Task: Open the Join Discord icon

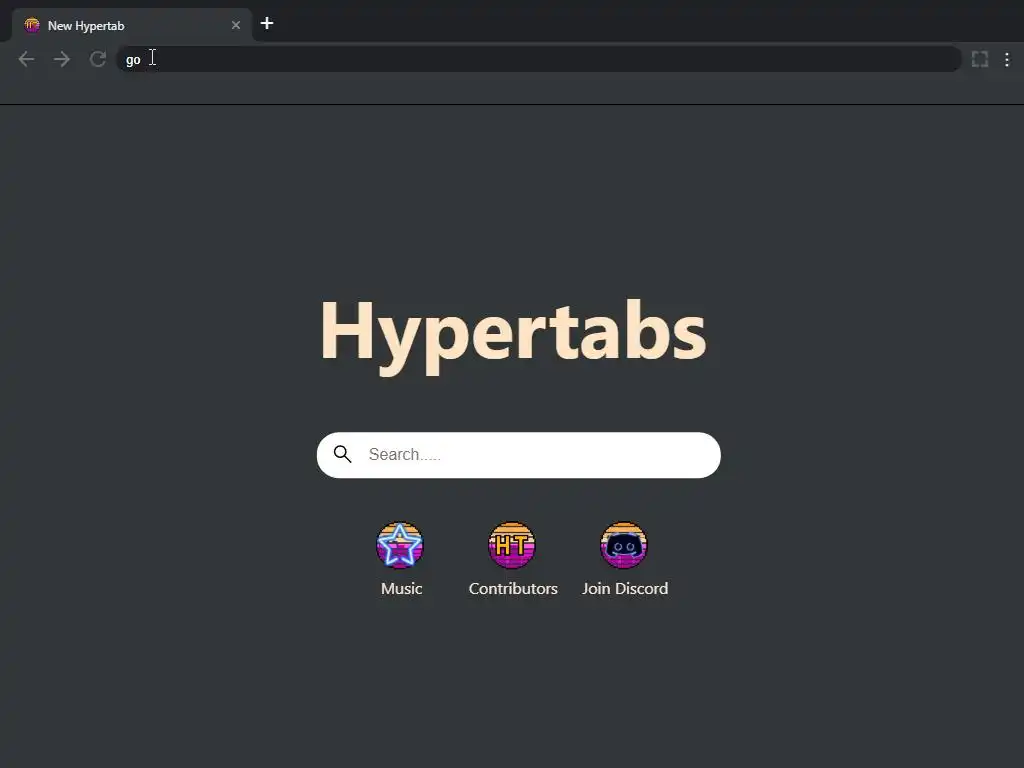Action: [x=624, y=545]
